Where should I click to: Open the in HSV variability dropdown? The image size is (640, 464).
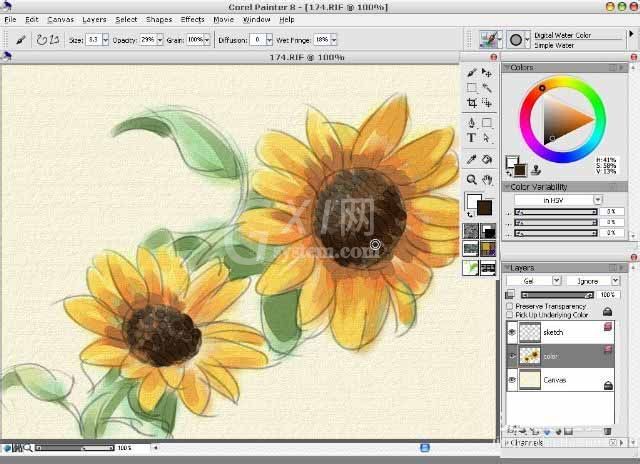pos(598,200)
